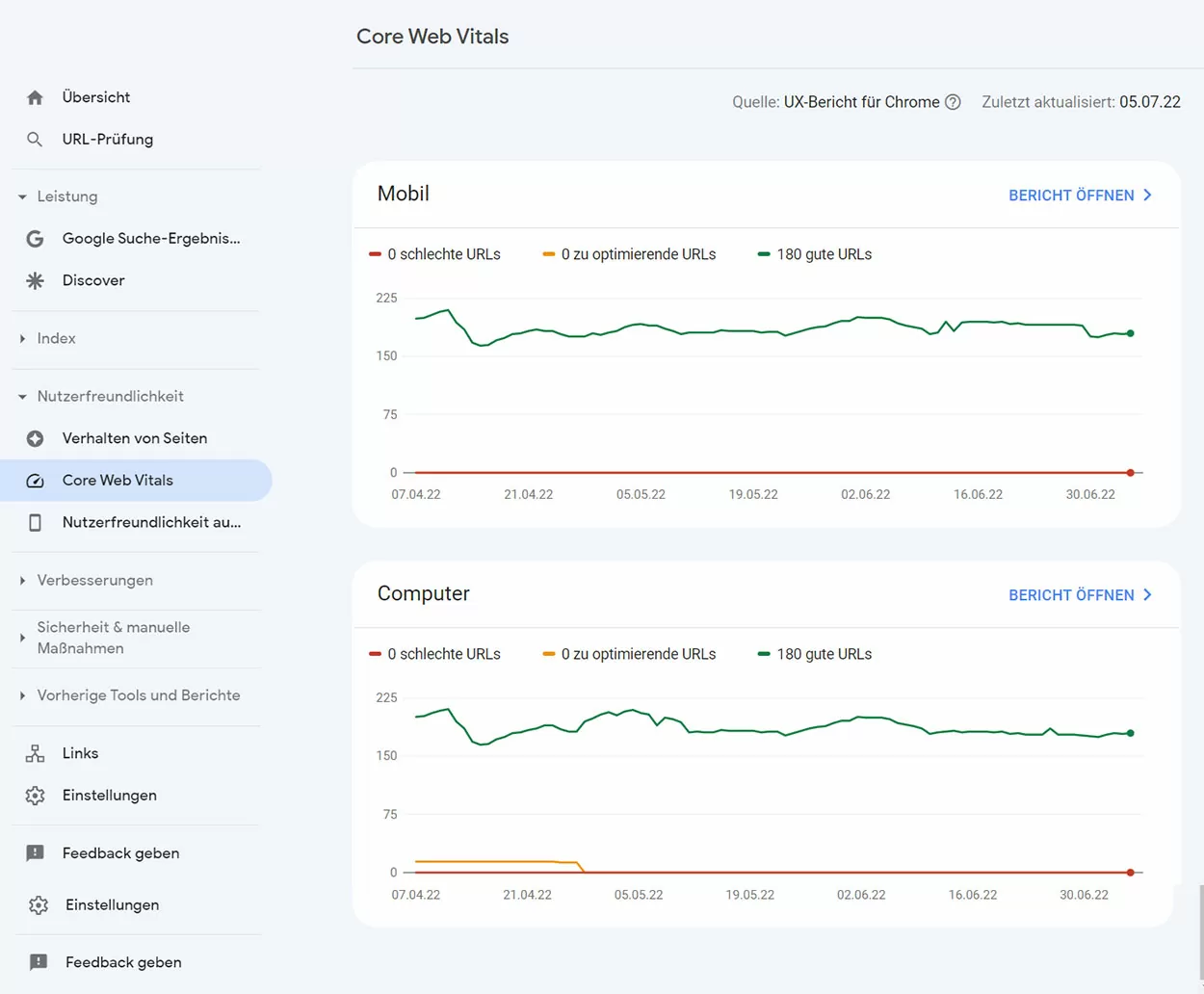The height and width of the screenshot is (994, 1204).
Task: Open the Übersicht home icon
Action: pyautogui.click(x=35, y=96)
